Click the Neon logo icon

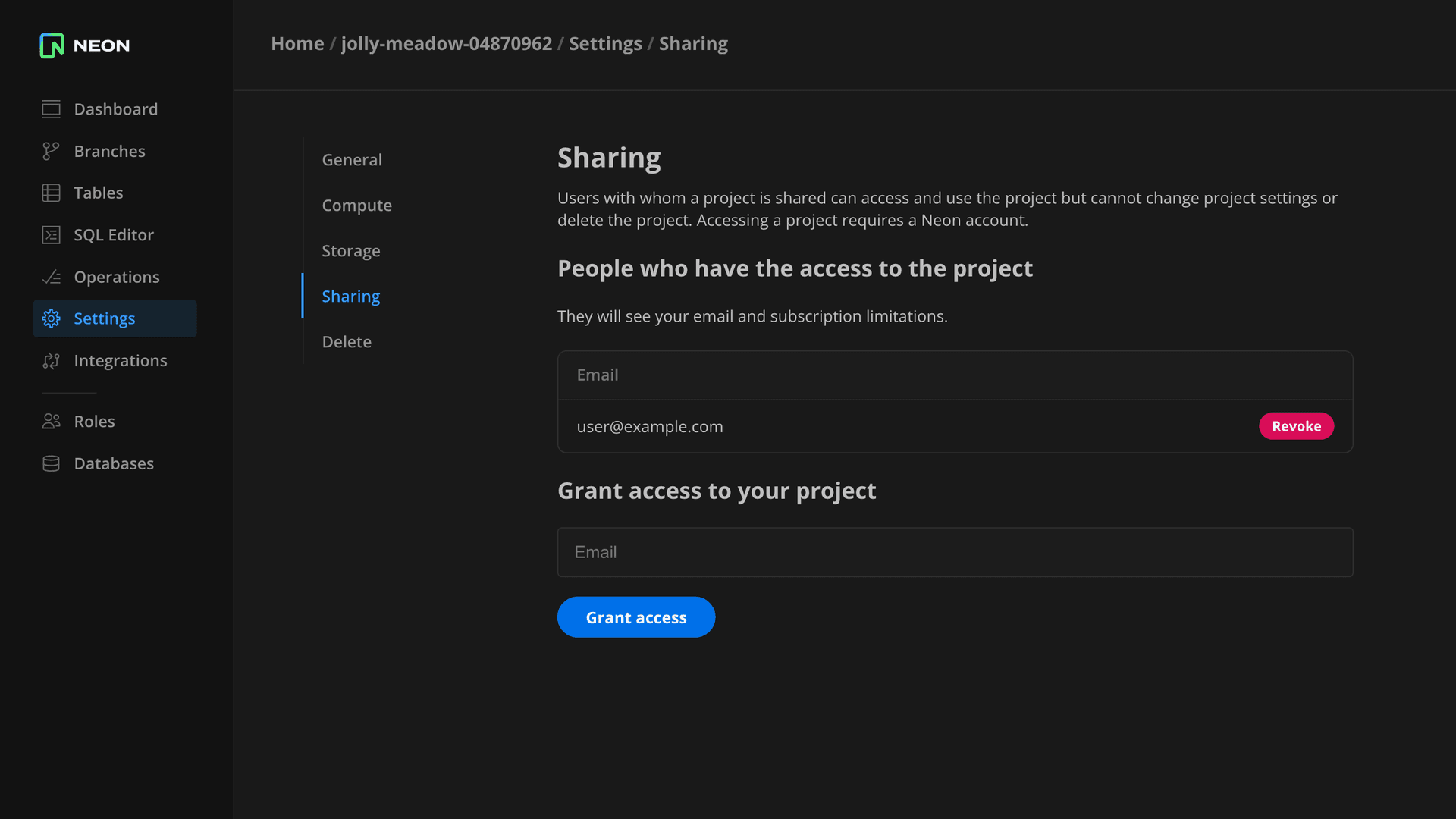coord(52,45)
